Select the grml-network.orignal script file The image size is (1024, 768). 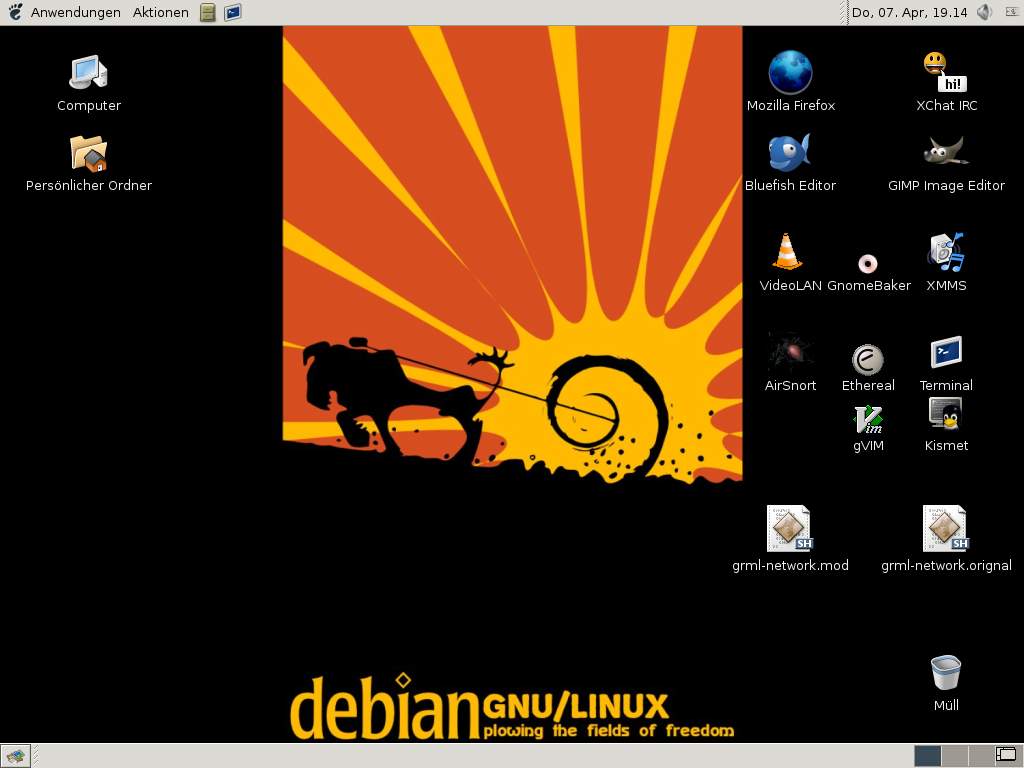[x=946, y=528]
